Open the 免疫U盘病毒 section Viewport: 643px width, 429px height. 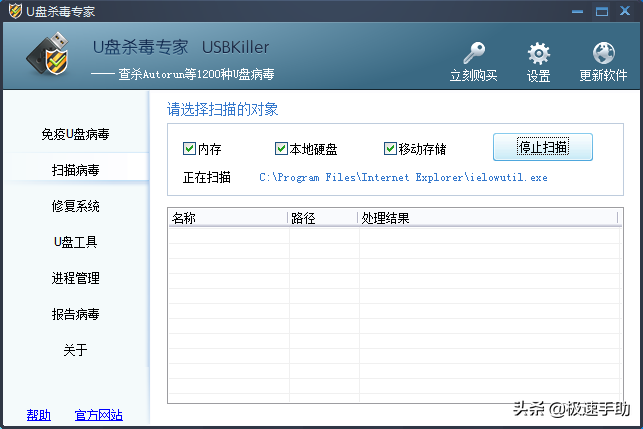[75, 134]
